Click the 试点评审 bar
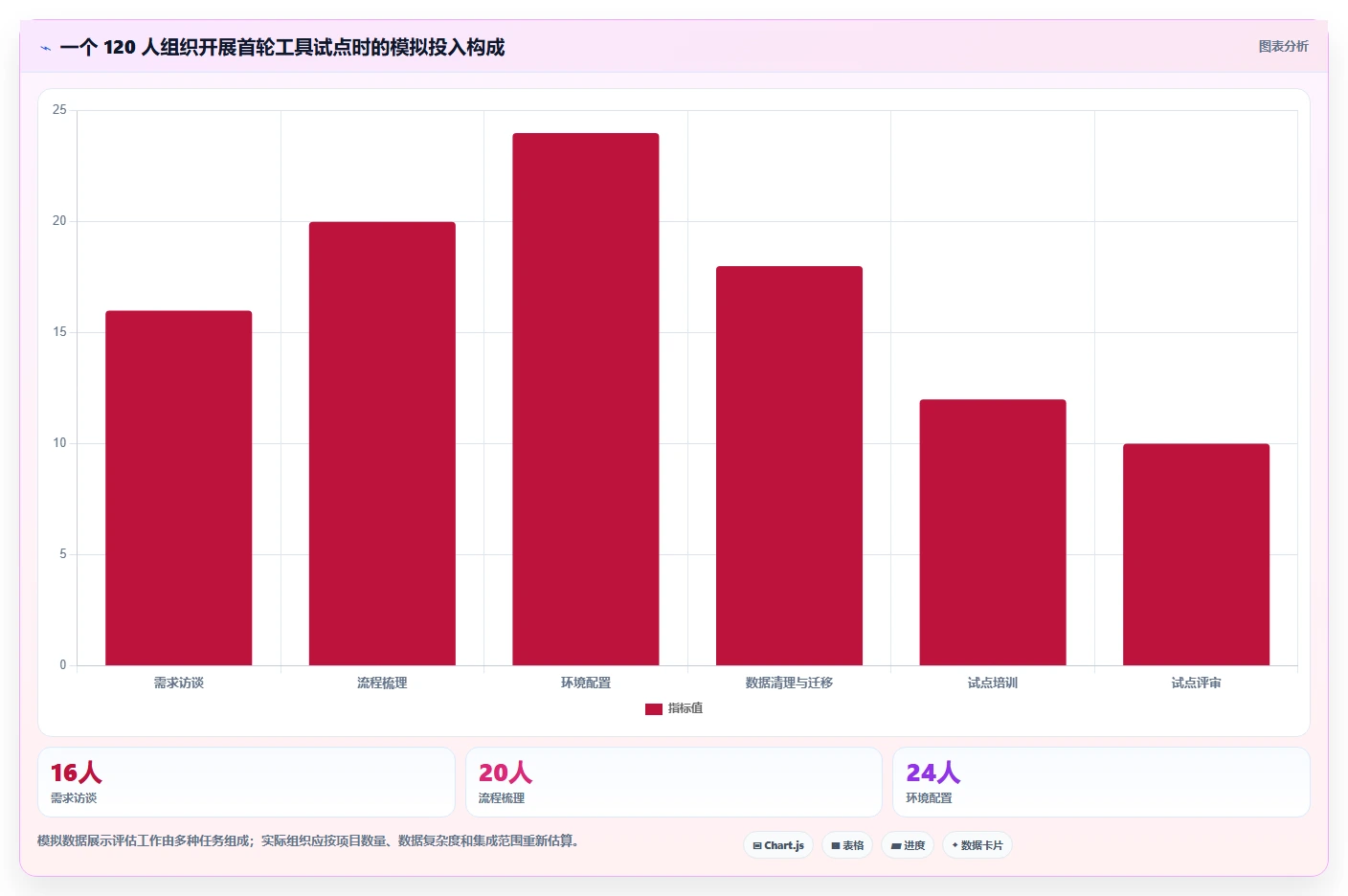This screenshot has width=1348, height=896. click(x=1196, y=554)
